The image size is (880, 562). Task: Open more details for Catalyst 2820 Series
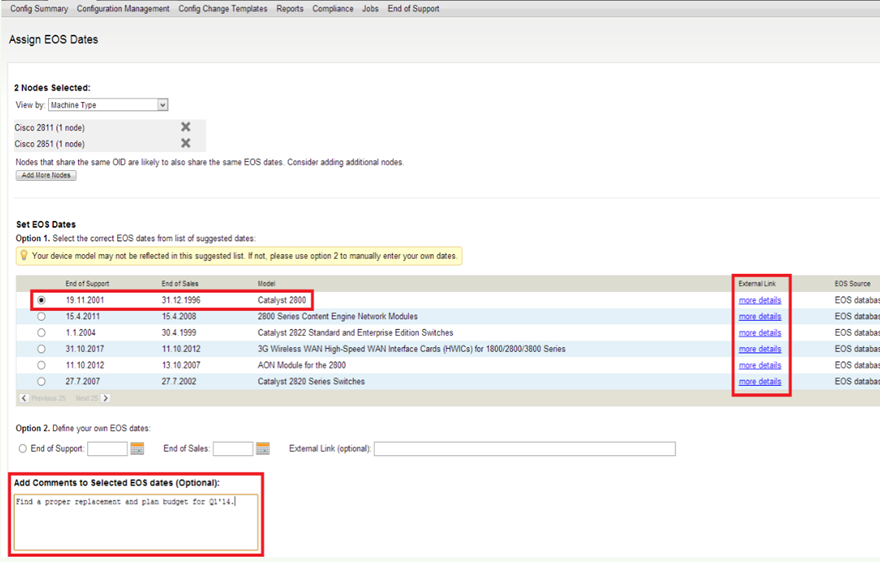coord(760,382)
